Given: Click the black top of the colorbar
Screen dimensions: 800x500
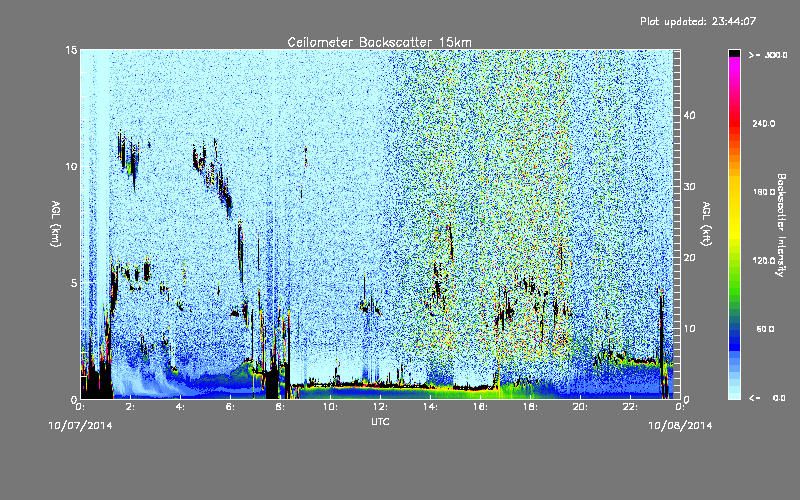Looking at the screenshot, I should [734, 53].
